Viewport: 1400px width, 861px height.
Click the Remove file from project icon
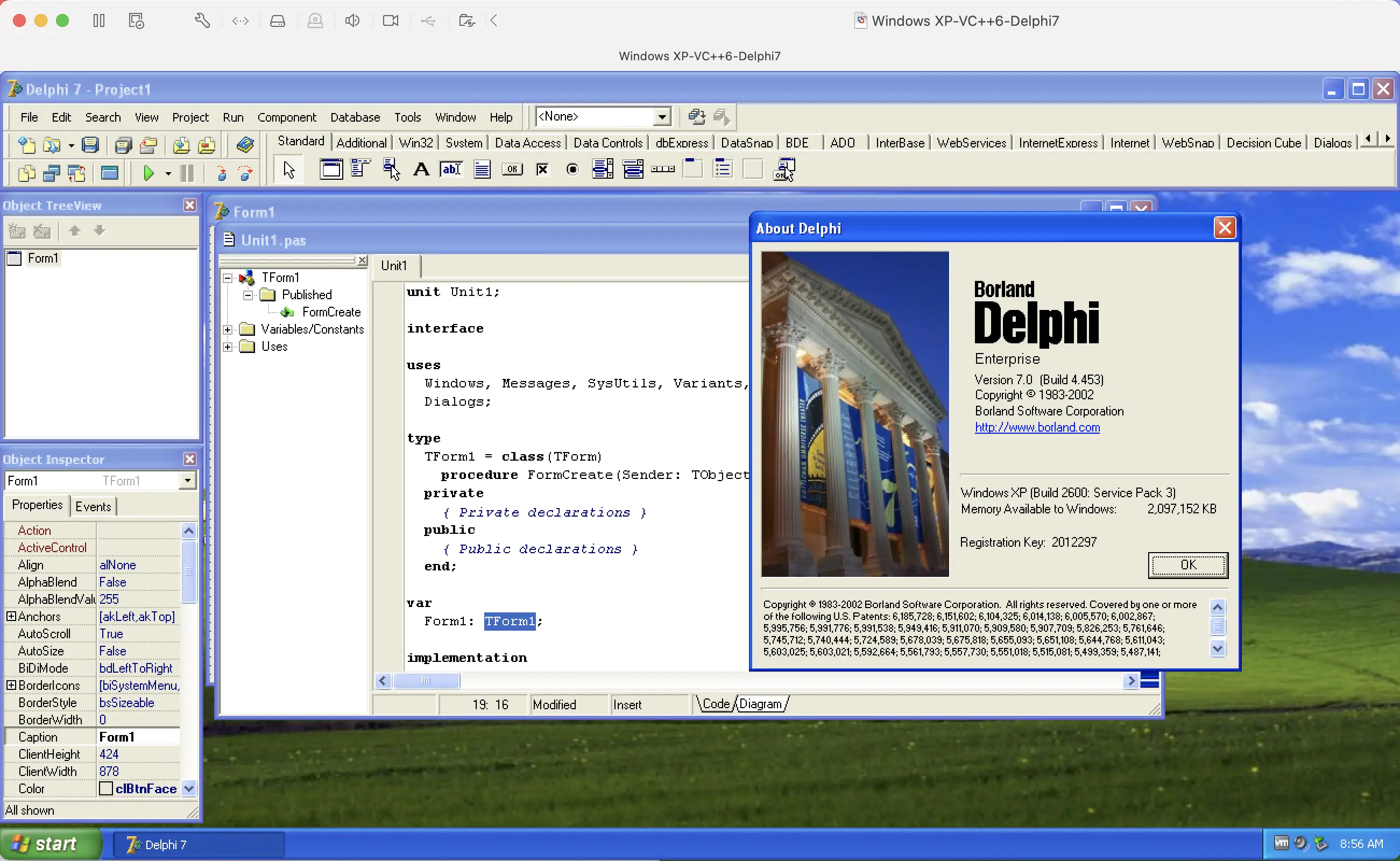(x=207, y=146)
